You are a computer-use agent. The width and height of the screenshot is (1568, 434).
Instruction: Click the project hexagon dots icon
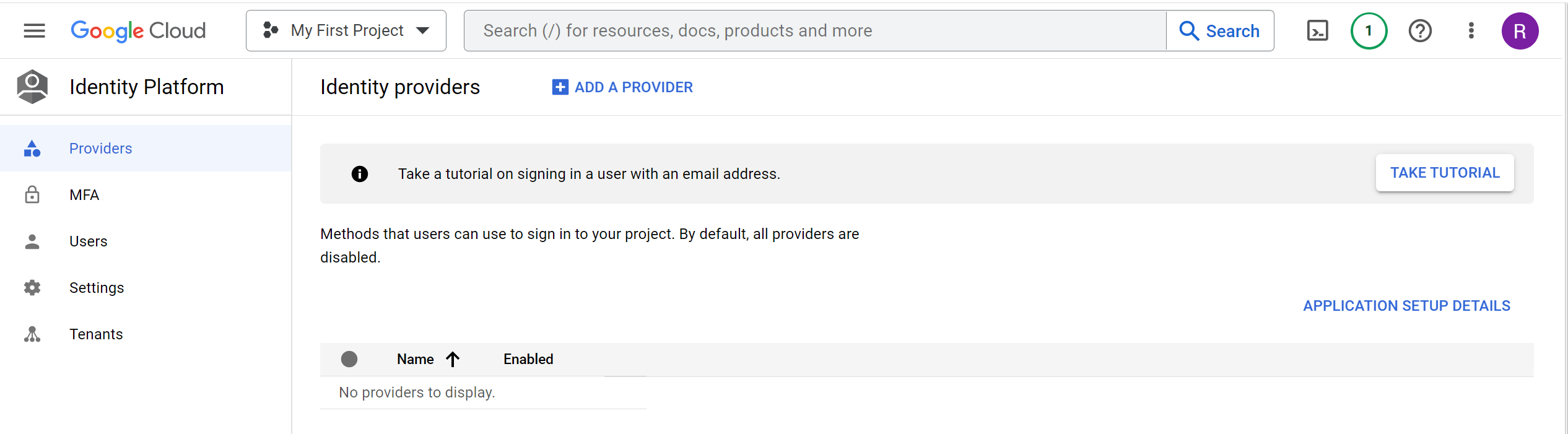[271, 30]
